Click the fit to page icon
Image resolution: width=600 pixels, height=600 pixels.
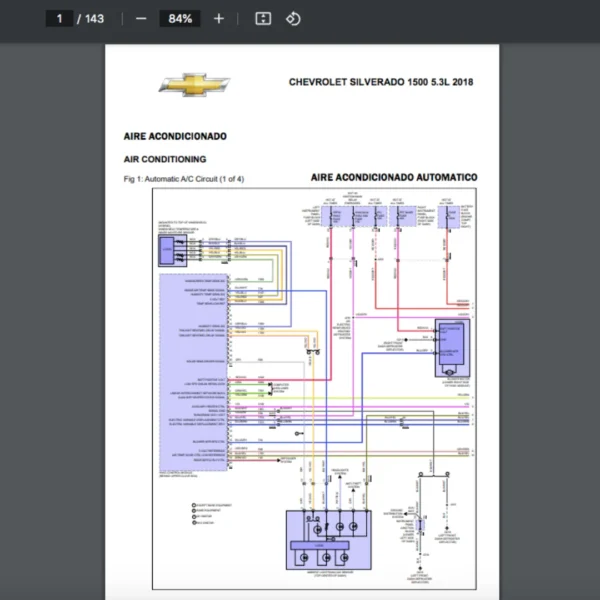[263, 18]
